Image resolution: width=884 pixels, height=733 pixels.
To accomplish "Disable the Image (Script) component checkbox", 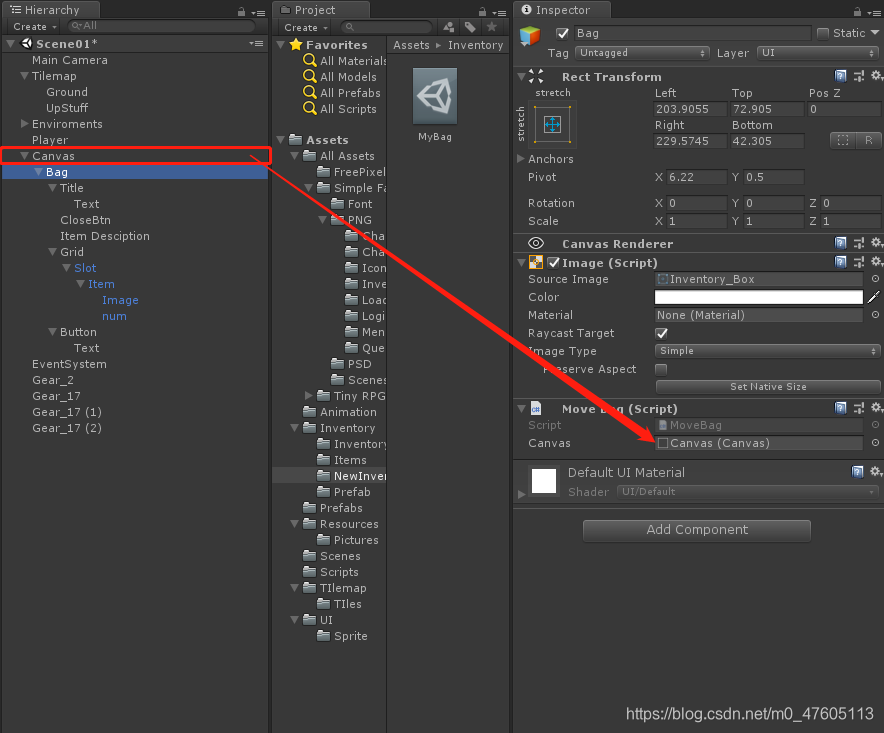I will [x=554, y=263].
